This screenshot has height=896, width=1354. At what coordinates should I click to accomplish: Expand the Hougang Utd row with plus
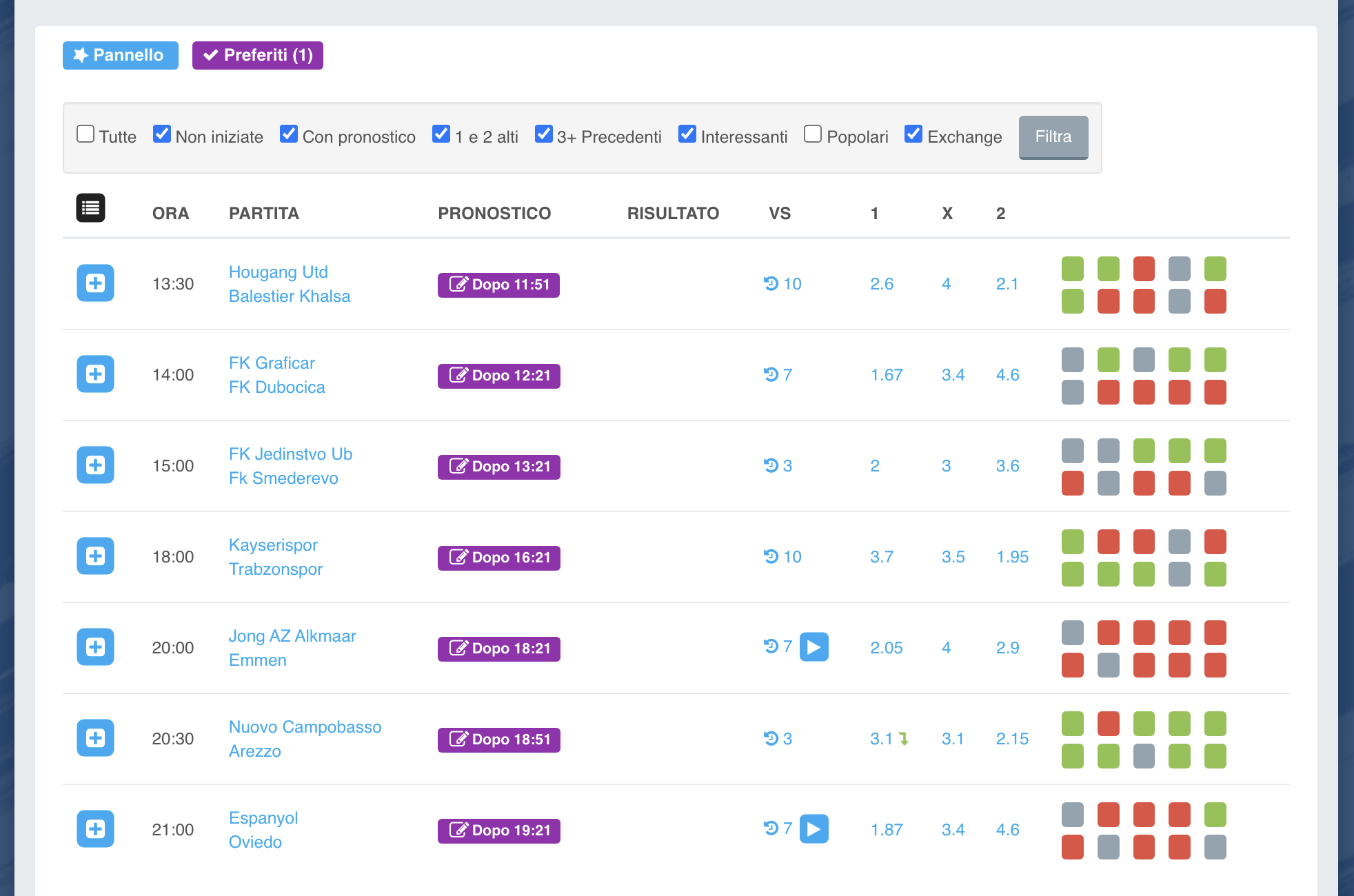tap(95, 283)
